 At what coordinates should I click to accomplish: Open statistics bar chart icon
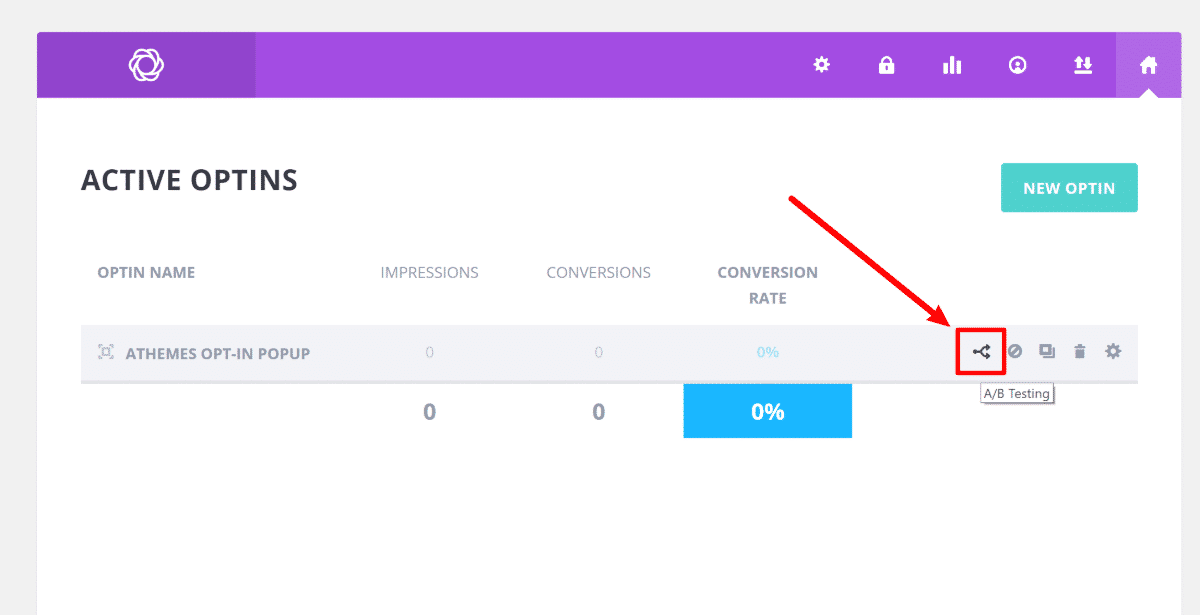(x=952, y=65)
